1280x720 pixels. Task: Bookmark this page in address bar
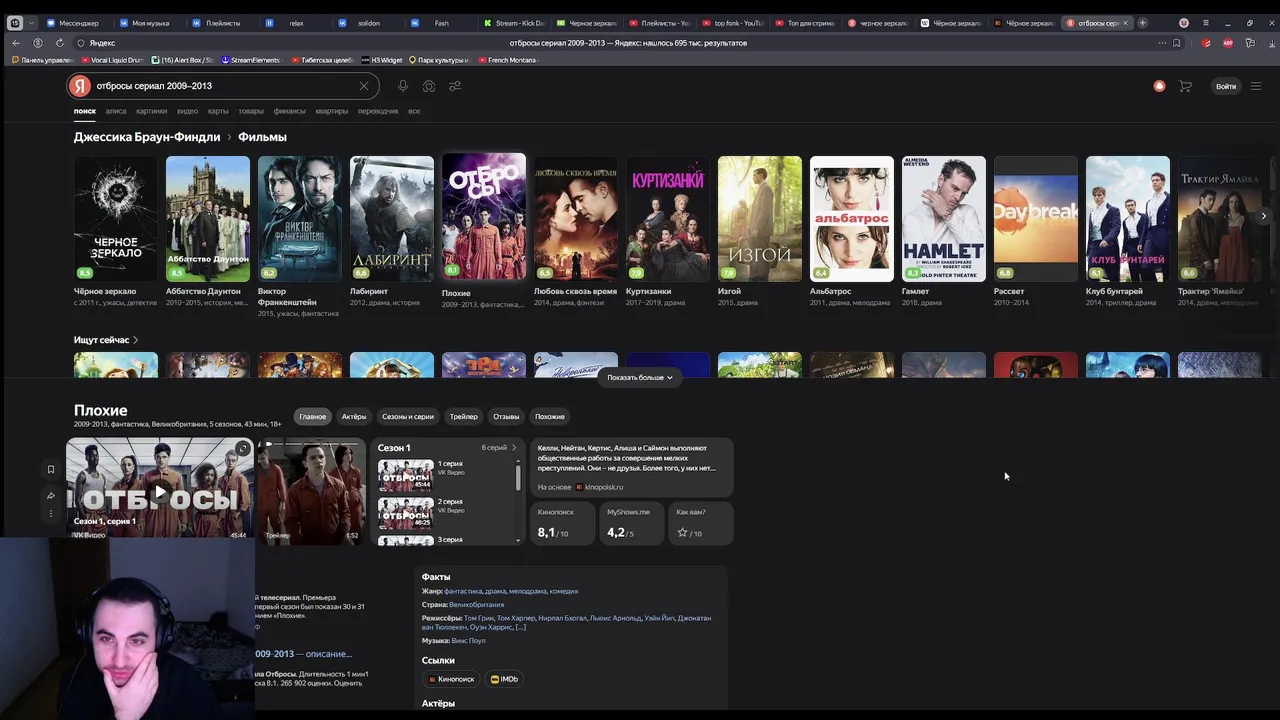(x=1177, y=43)
